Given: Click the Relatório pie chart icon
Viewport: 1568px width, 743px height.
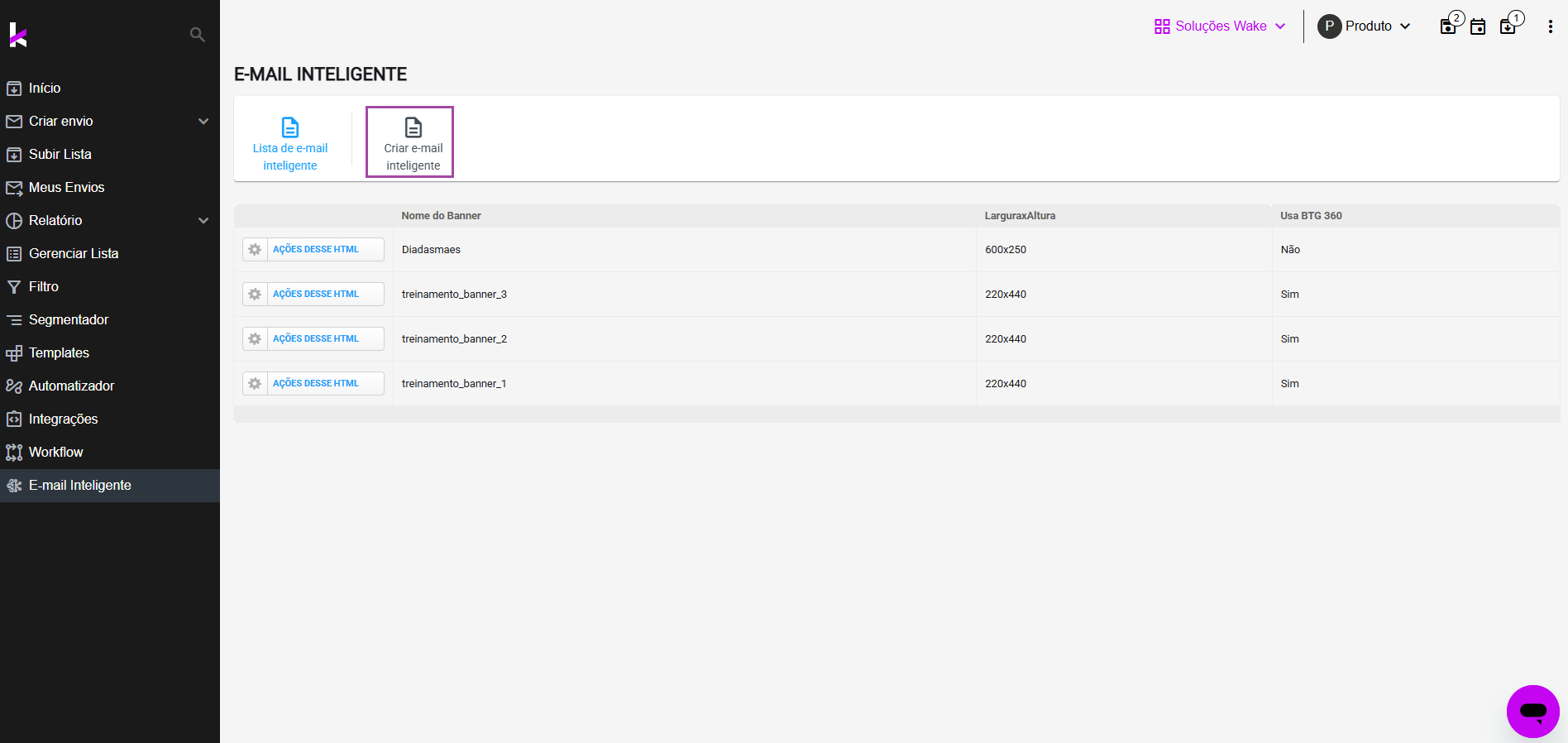Looking at the screenshot, I should click(14, 221).
